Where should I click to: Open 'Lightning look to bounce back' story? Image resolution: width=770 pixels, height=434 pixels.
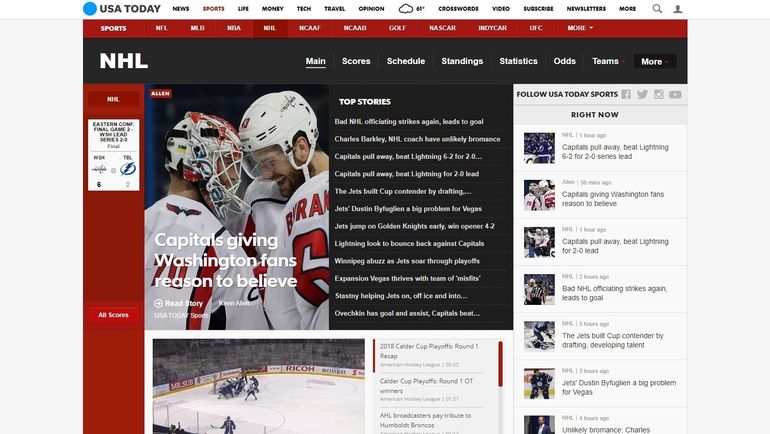tap(409, 244)
